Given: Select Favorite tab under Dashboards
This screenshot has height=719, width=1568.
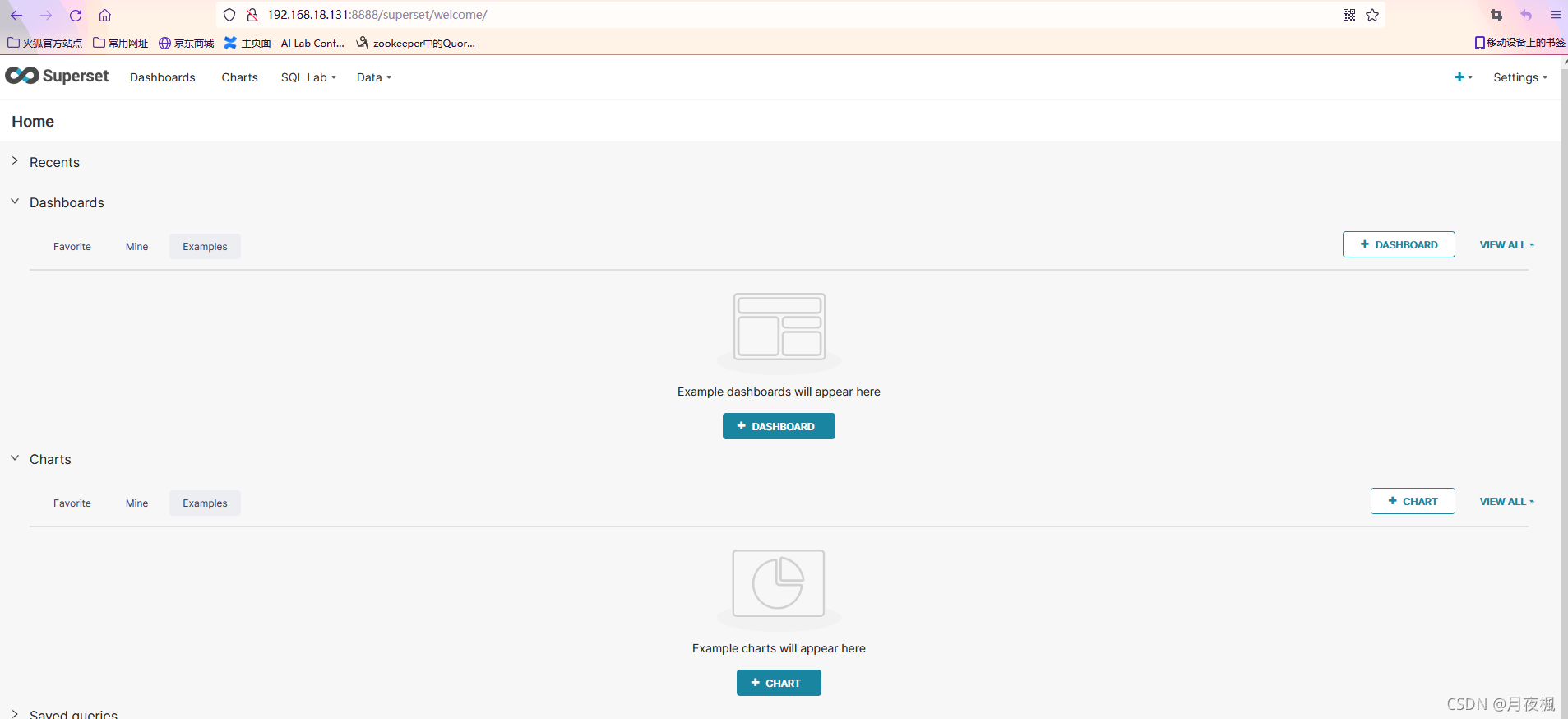Looking at the screenshot, I should click(72, 247).
